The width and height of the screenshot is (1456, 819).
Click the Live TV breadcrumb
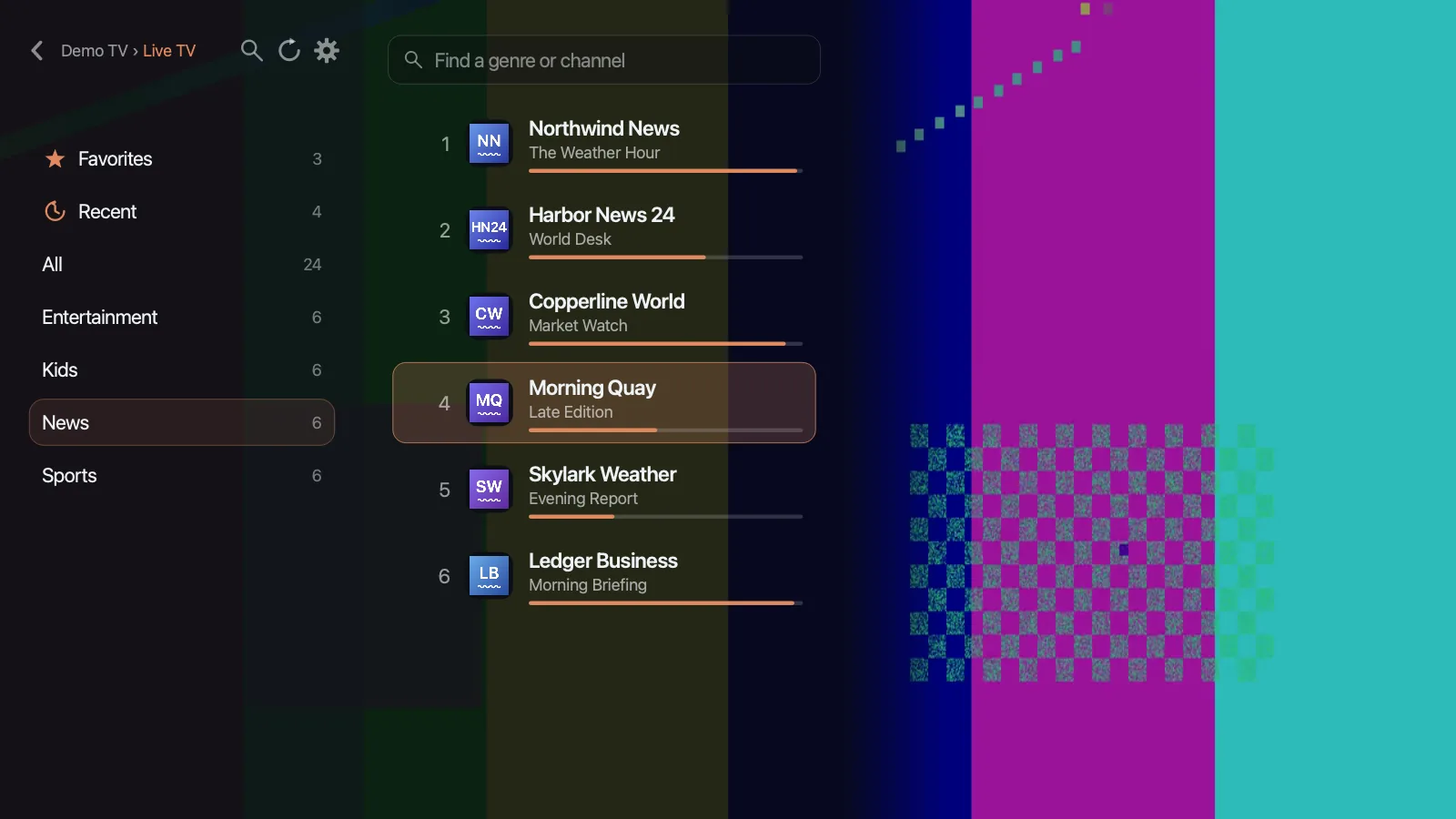[x=169, y=51]
